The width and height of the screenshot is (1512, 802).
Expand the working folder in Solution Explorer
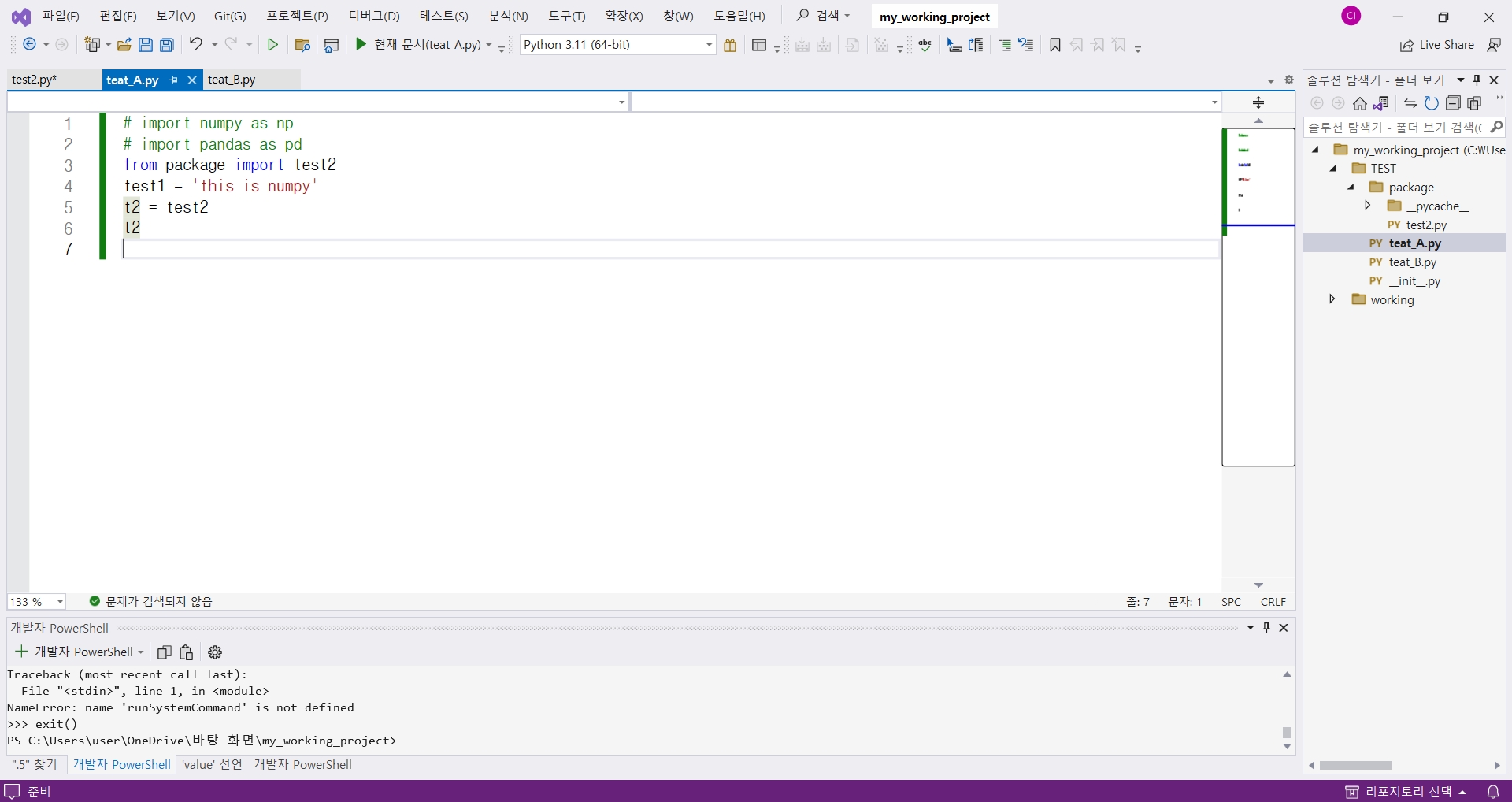click(1332, 299)
